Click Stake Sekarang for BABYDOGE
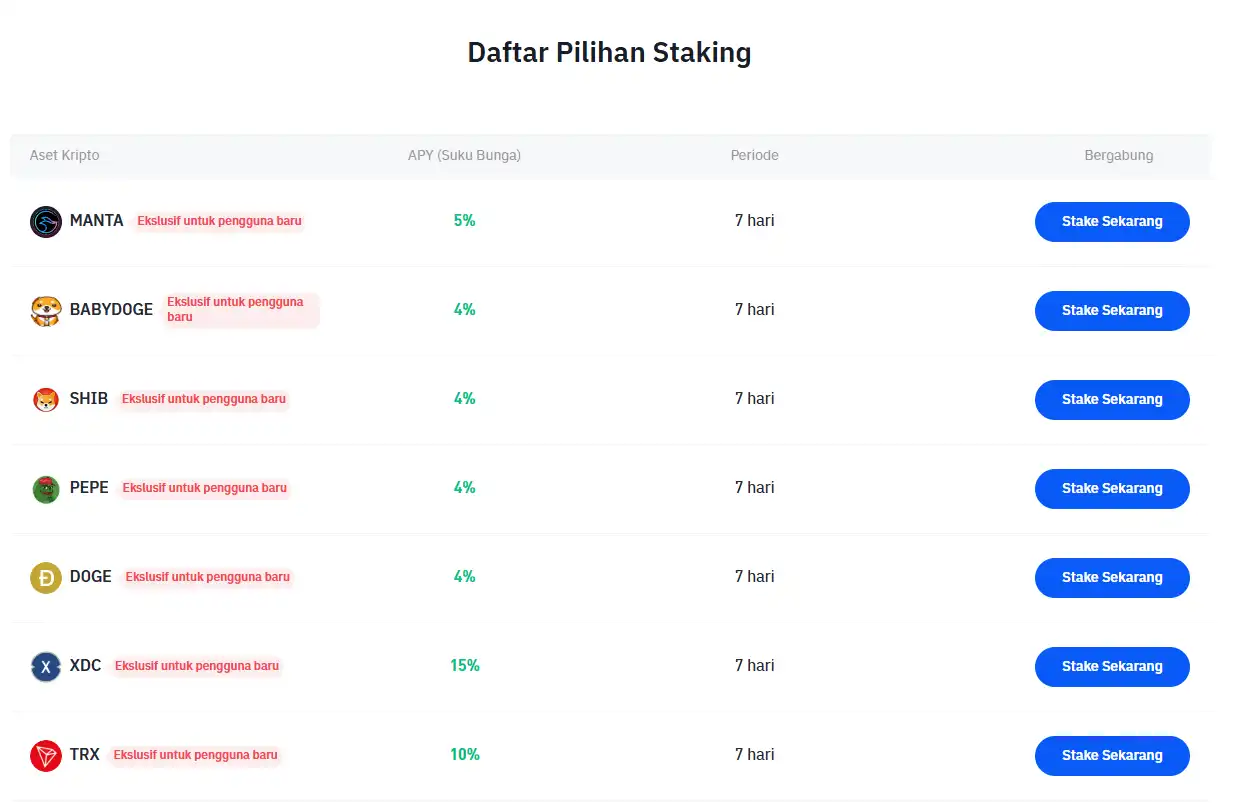 [1111, 310]
